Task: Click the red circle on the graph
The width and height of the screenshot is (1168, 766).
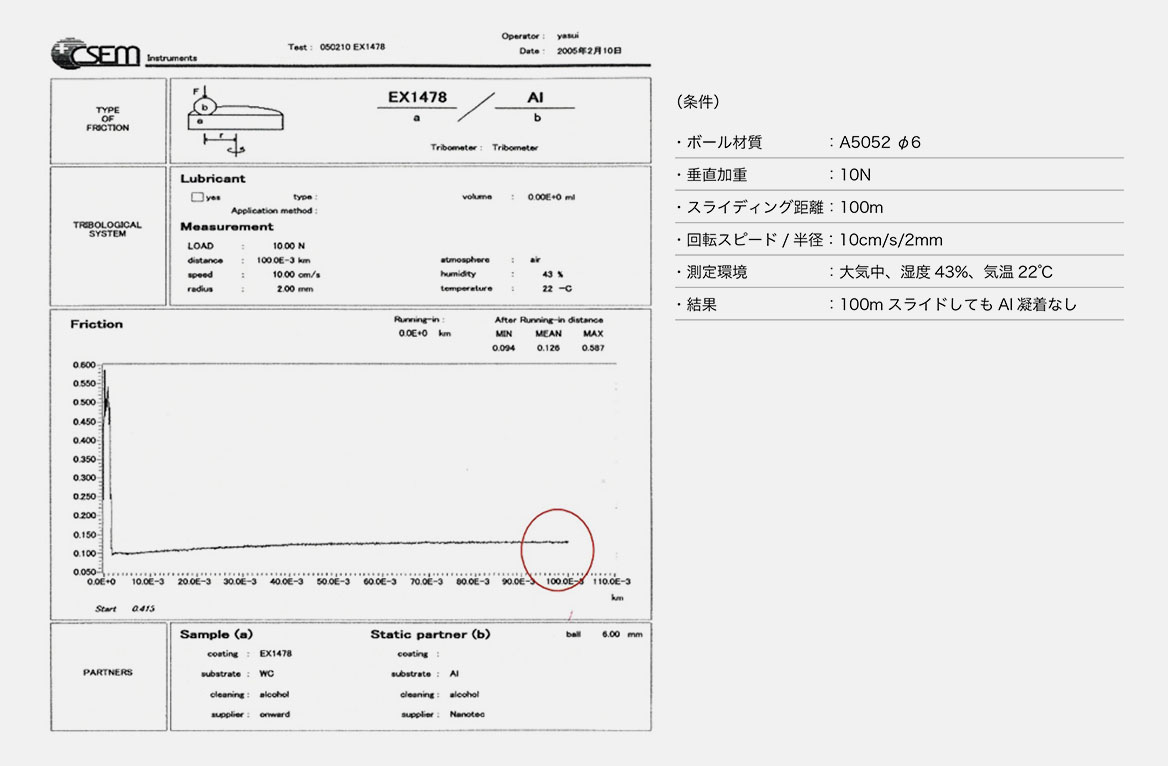Action: 558,549
